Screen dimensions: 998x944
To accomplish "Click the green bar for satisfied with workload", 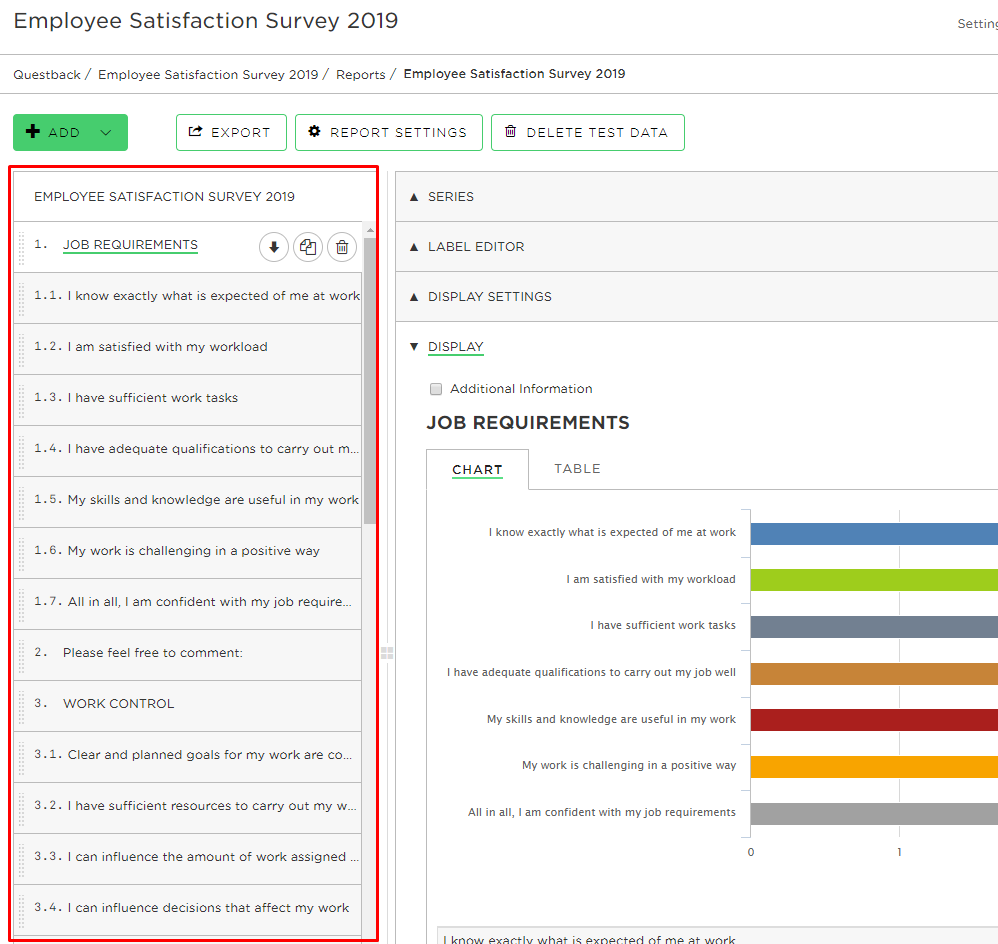I will coord(874,580).
